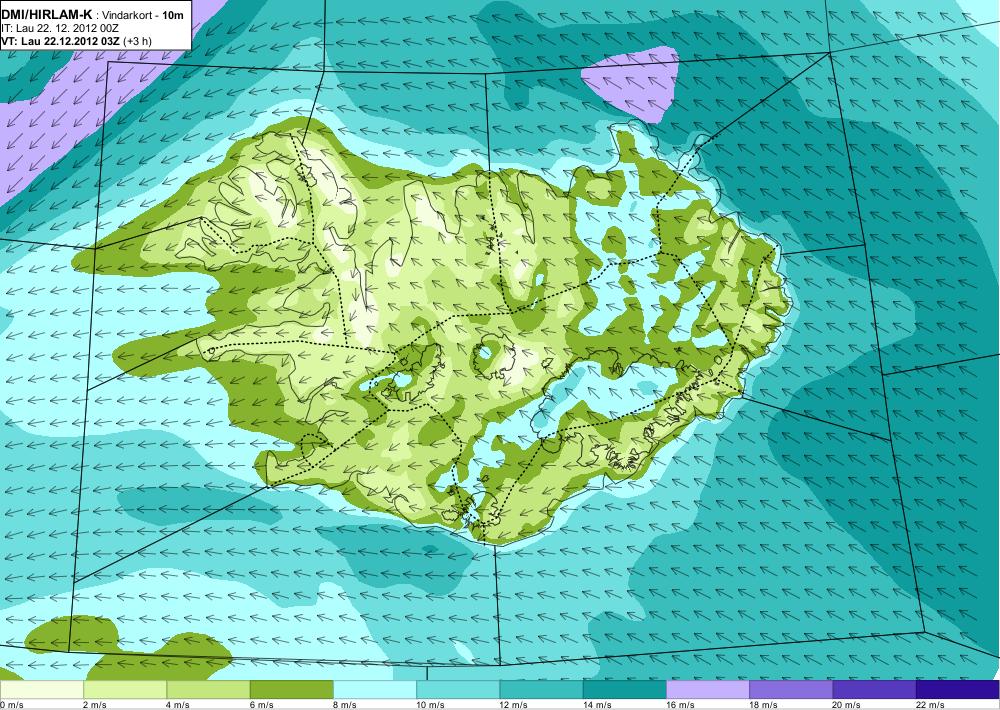This screenshot has height=710, width=1000.
Task: Select the "4 m/s" legend label
Action: coord(179,704)
